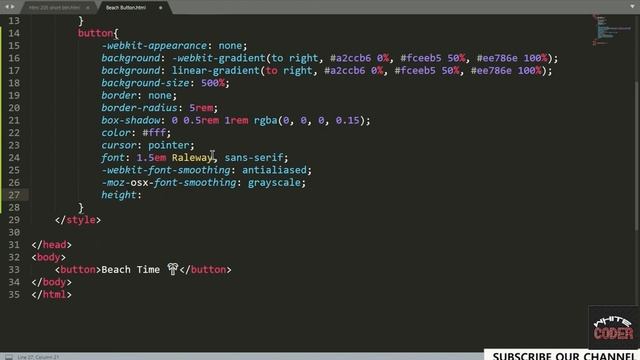Screen dimensions: 640x360
Task: Click line number 30 in the gutter
Action: (14, 232)
